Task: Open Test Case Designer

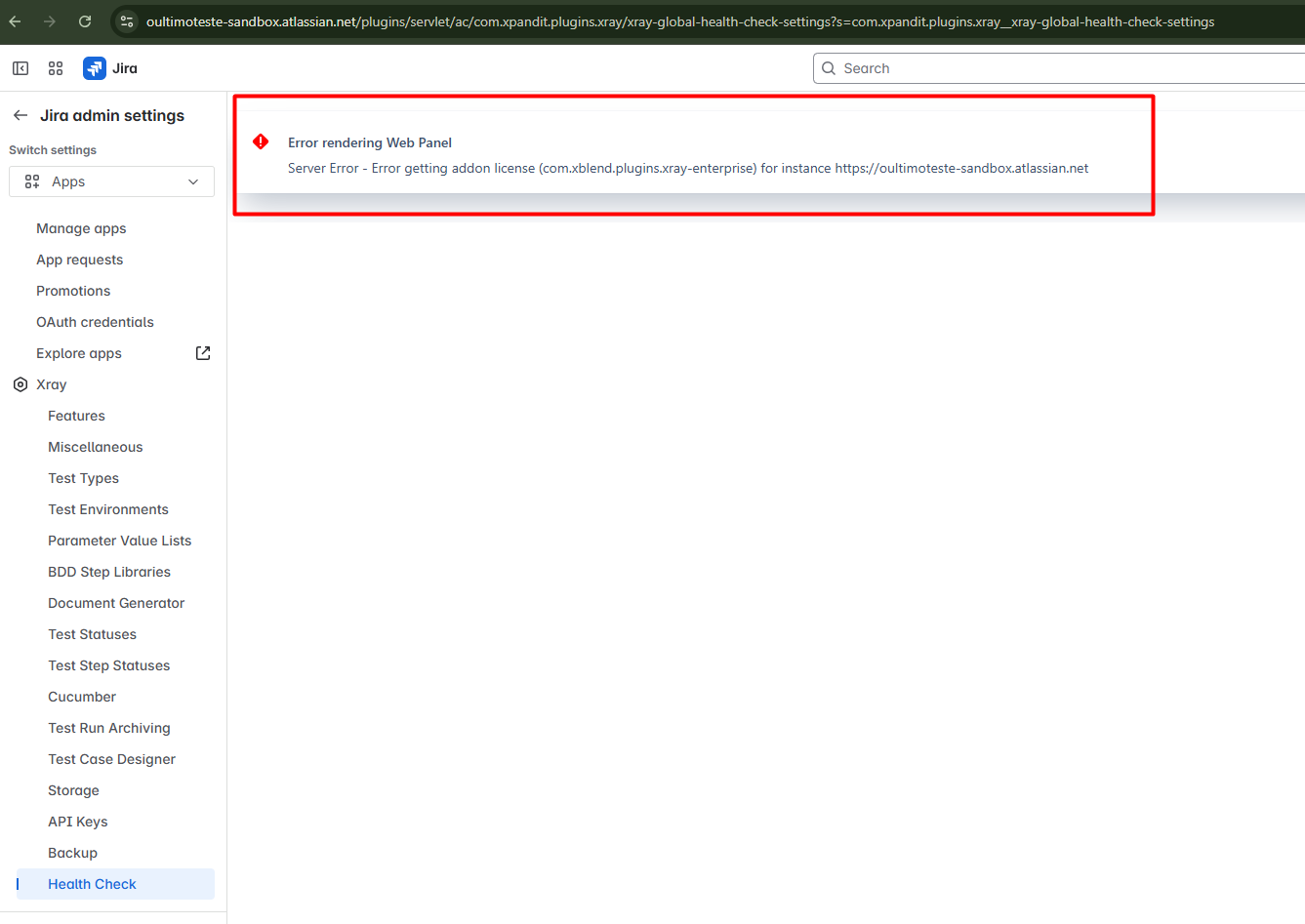Action: click(112, 759)
